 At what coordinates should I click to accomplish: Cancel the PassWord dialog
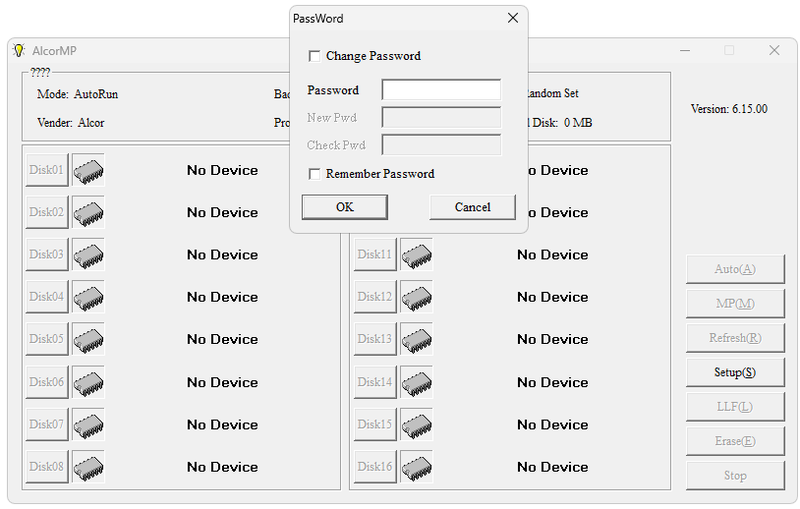(x=472, y=207)
